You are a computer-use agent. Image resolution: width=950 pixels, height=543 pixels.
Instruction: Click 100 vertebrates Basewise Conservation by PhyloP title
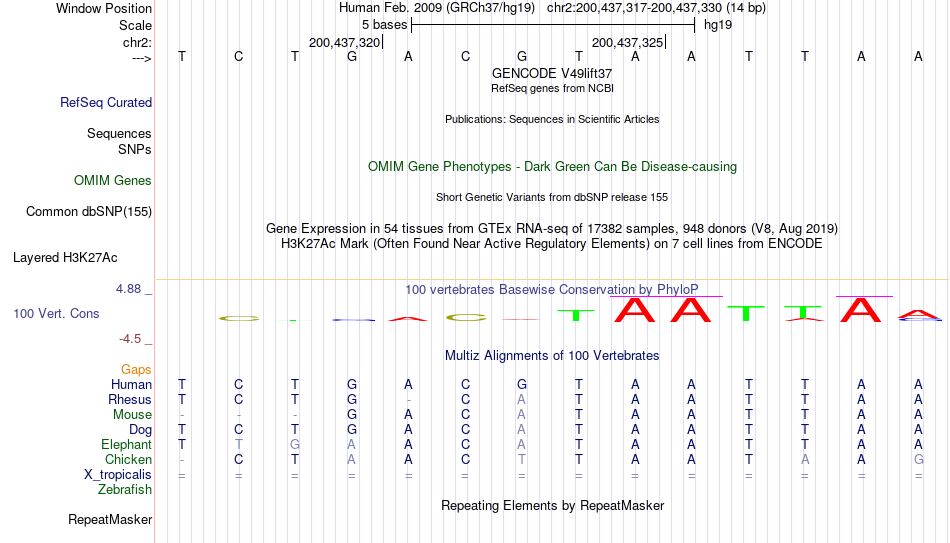(552, 290)
